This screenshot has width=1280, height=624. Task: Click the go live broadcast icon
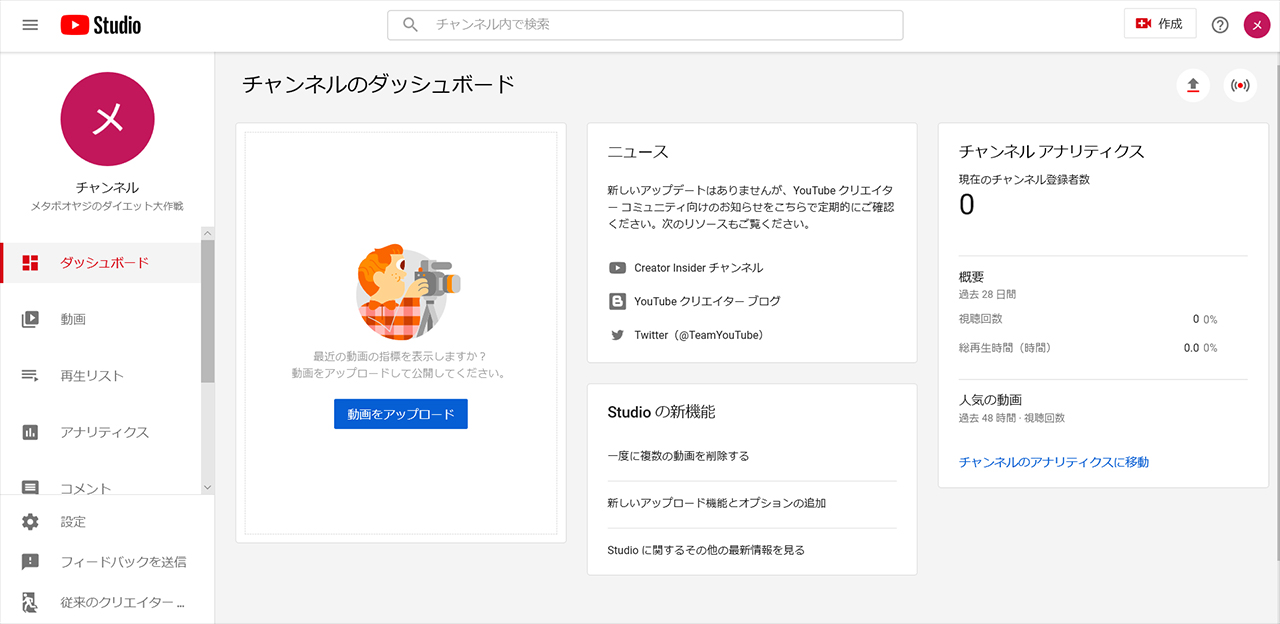pos(1241,86)
